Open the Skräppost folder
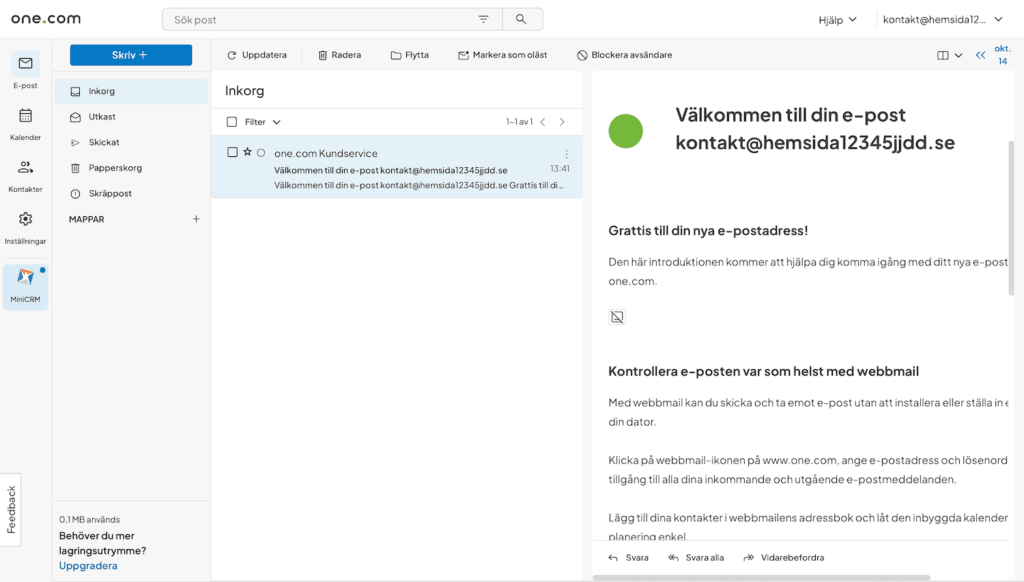Image resolution: width=1024 pixels, height=582 pixels. pyautogui.click(x=131, y=193)
